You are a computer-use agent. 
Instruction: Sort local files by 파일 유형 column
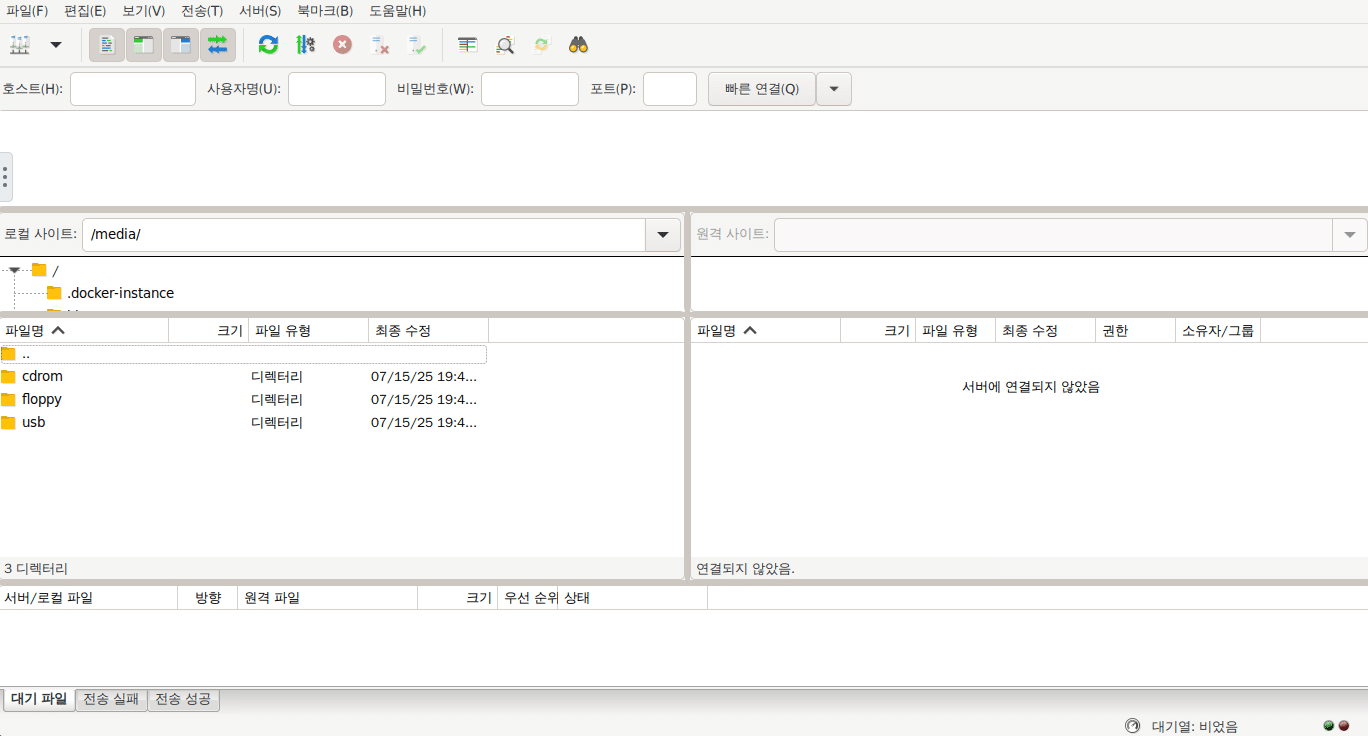point(309,330)
